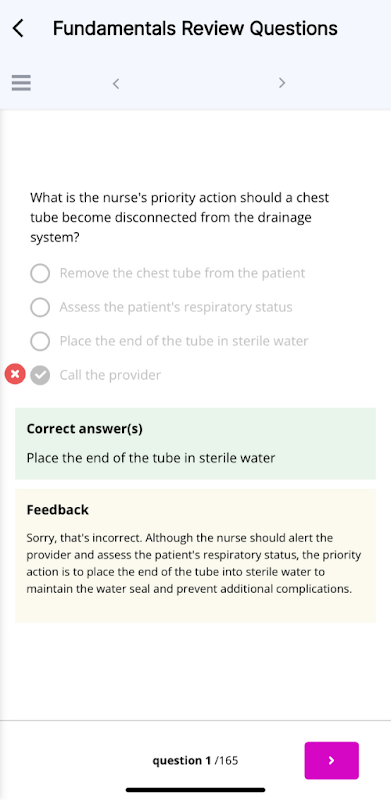Image resolution: width=391 pixels, height=800 pixels.
Task: Click the 'Feedback' heading
Action: tap(58, 510)
